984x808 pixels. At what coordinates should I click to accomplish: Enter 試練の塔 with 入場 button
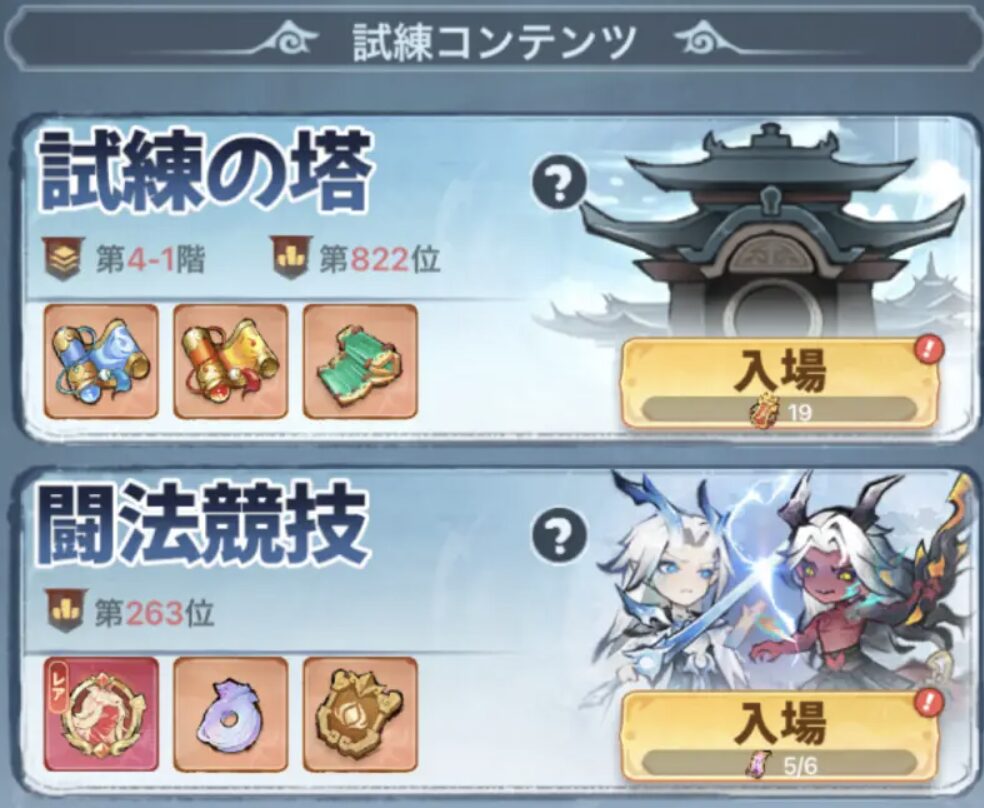pos(780,383)
